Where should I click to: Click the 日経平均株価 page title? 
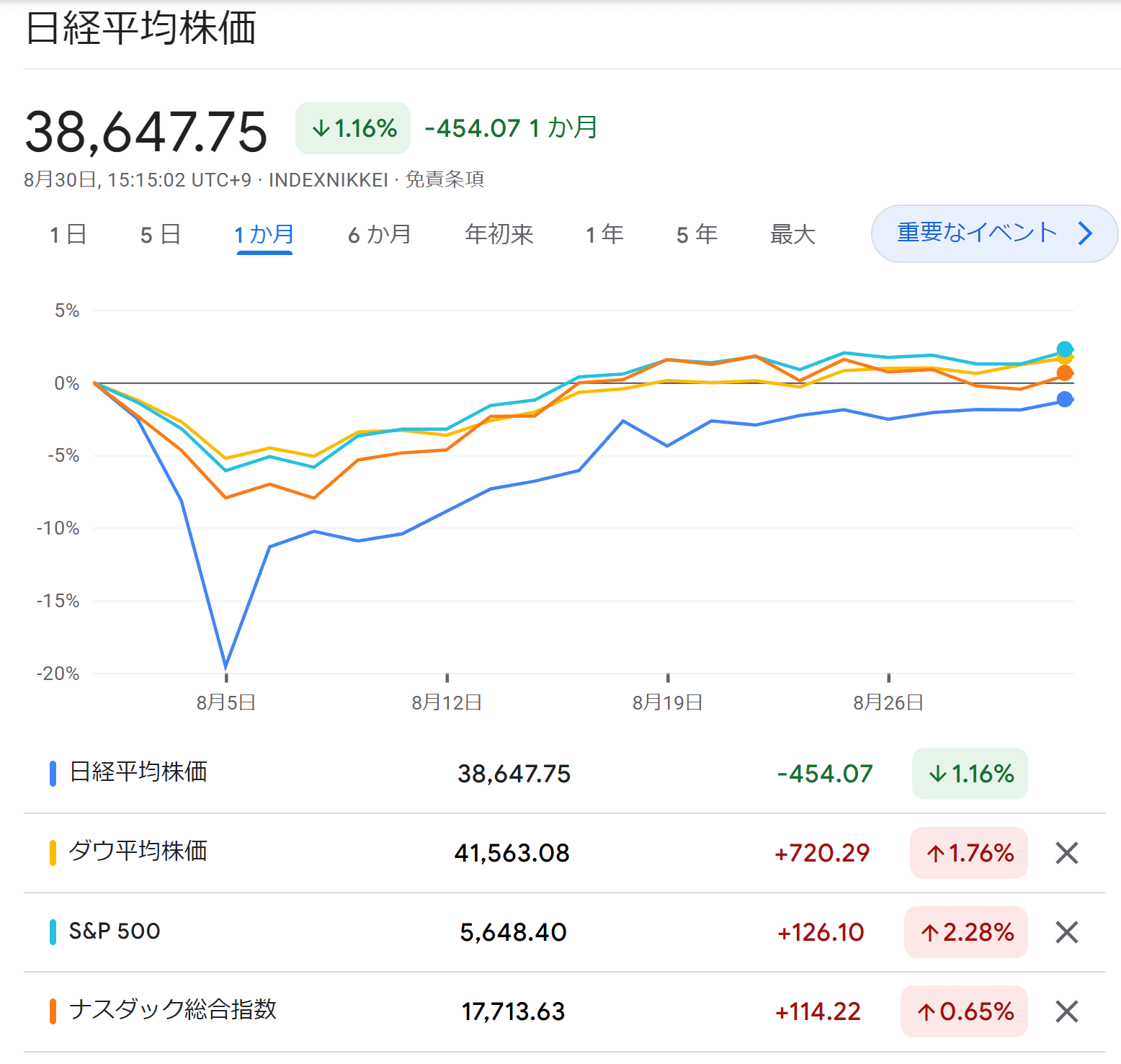point(141,29)
